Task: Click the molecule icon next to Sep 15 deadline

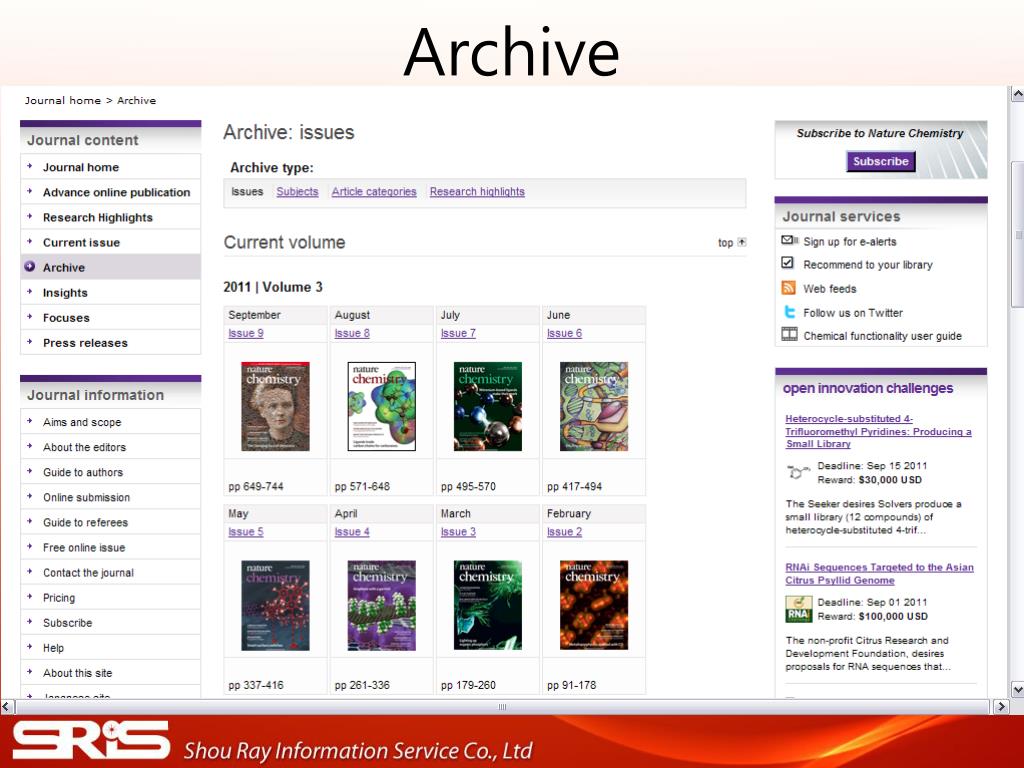Action: [x=797, y=472]
